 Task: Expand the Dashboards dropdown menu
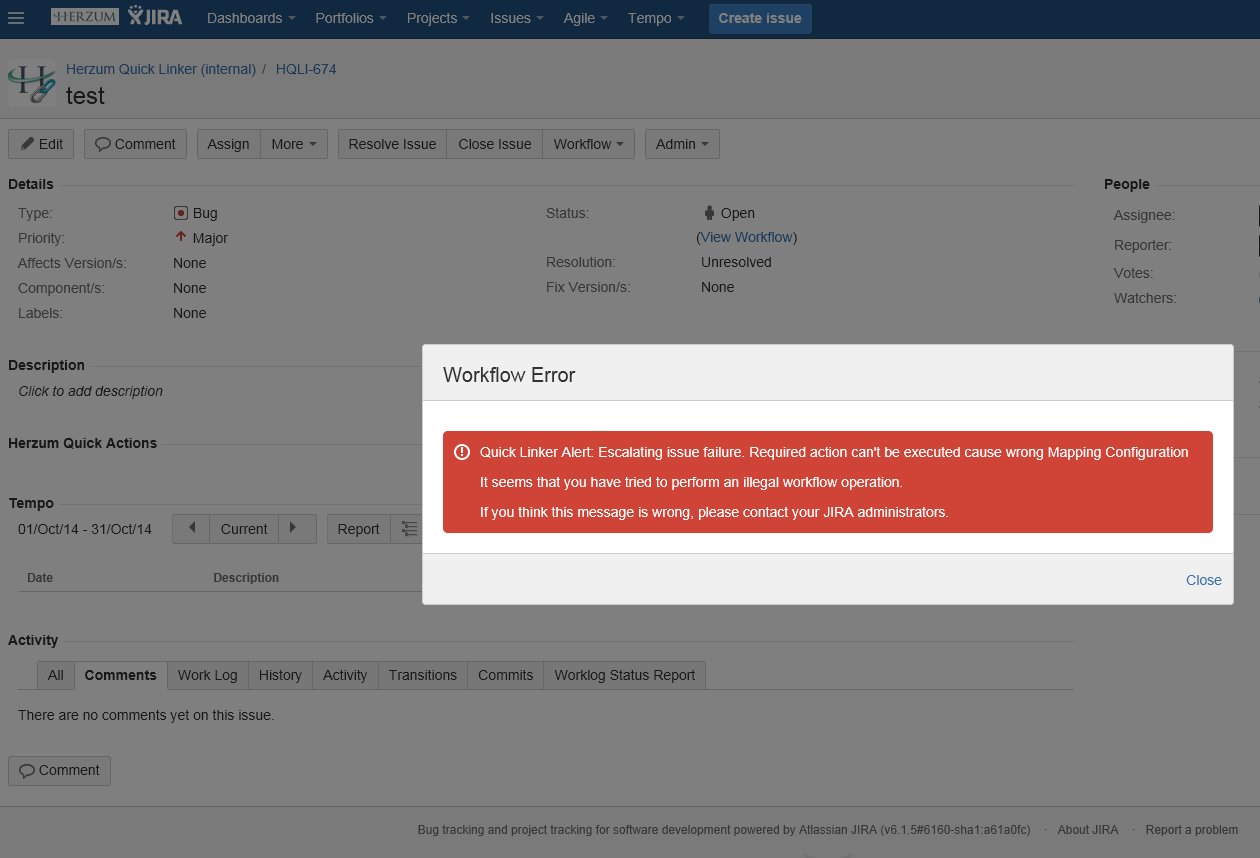click(251, 18)
